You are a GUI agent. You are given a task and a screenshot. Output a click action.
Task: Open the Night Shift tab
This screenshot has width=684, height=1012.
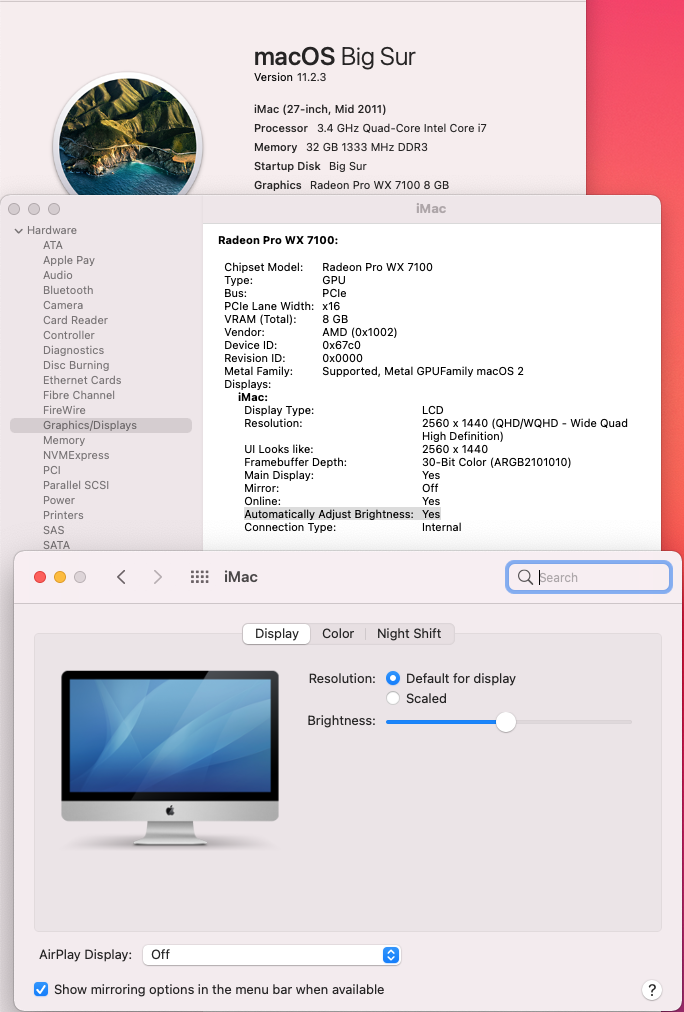pyautogui.click(x=409, y=634)
